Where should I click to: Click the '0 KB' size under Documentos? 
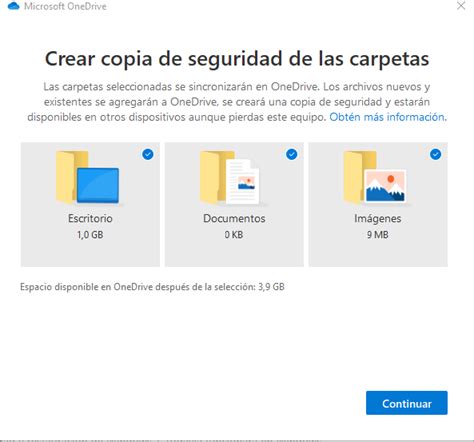(234, 235)
